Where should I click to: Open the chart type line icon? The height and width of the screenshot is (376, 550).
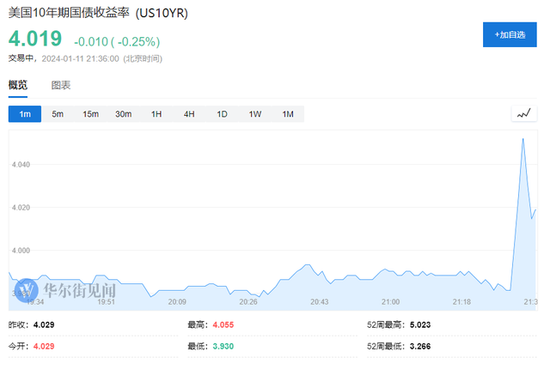pyautogui.click(x=524, y=114)
